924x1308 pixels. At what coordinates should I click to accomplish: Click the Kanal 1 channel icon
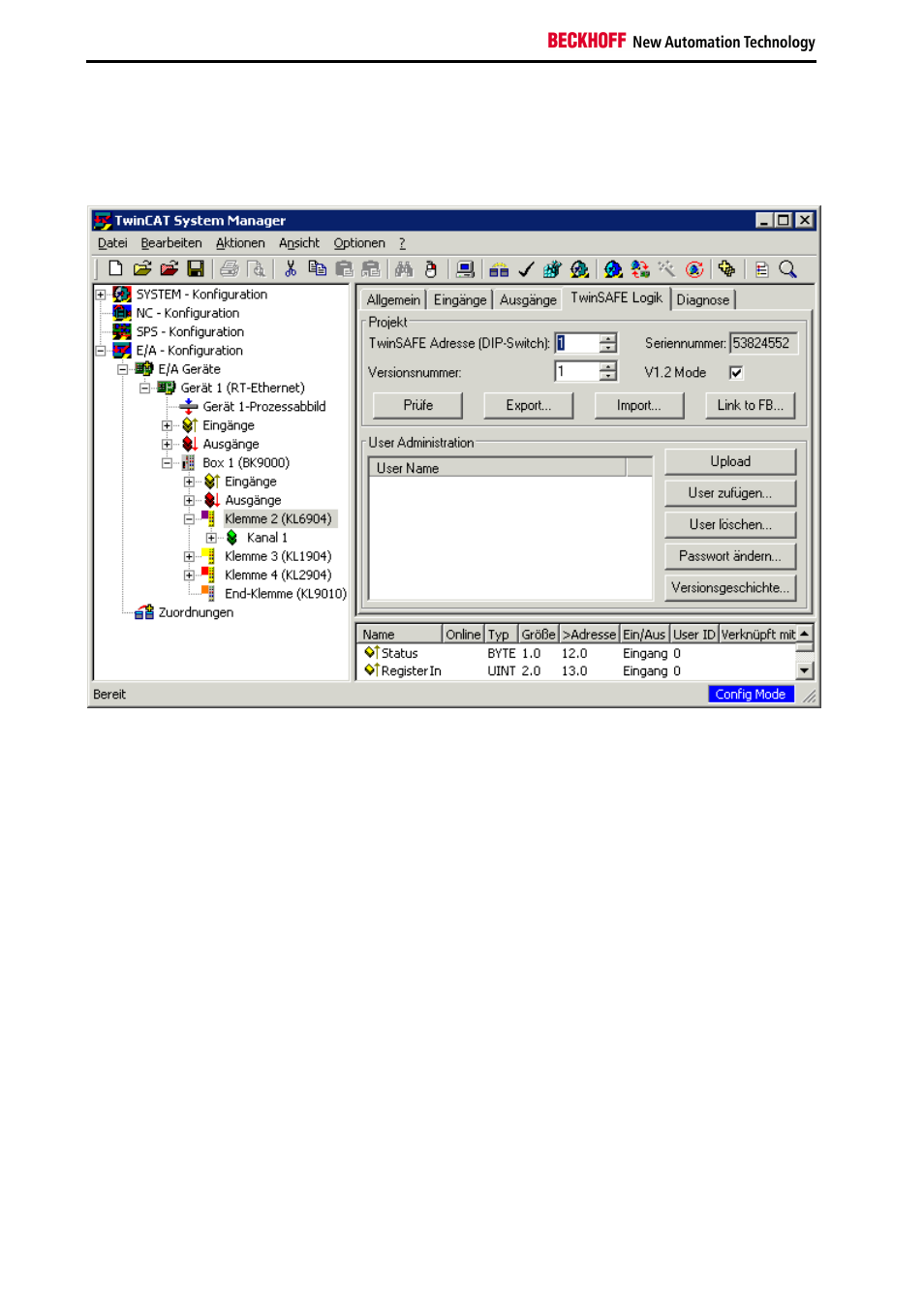(x=232, y=538)
